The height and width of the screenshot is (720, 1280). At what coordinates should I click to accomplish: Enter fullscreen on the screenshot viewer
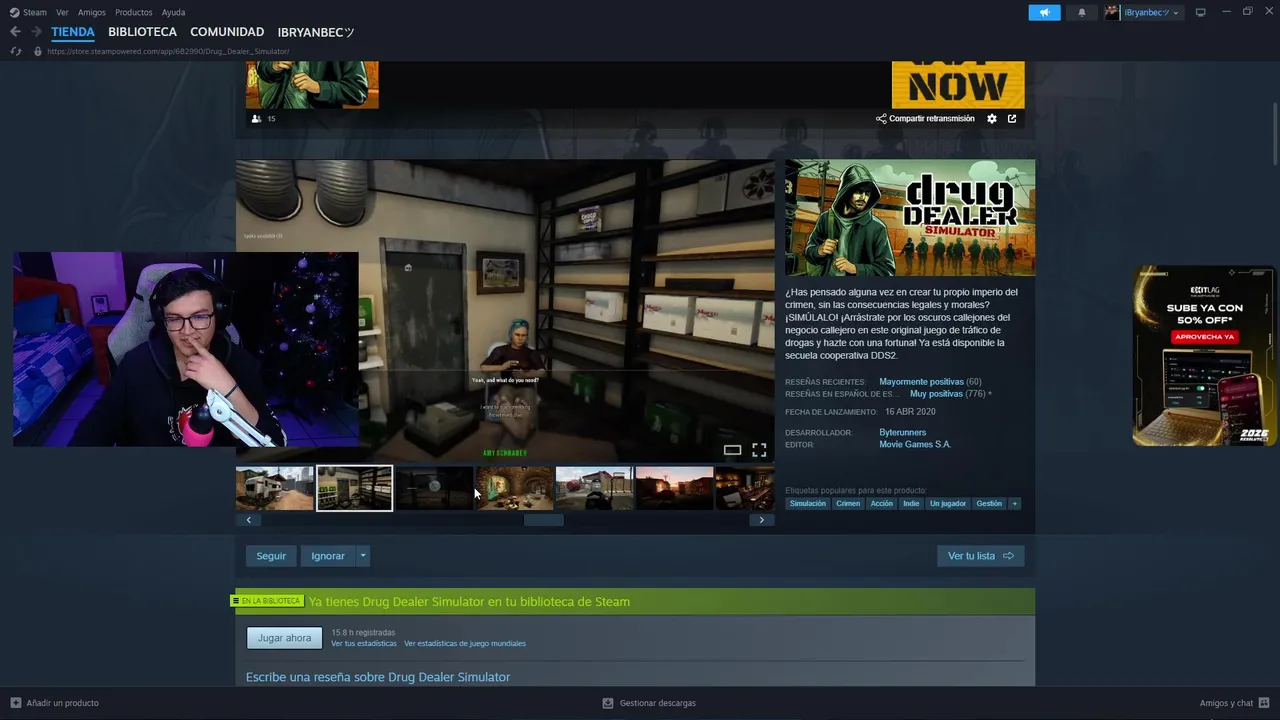(x=759, y=450)
